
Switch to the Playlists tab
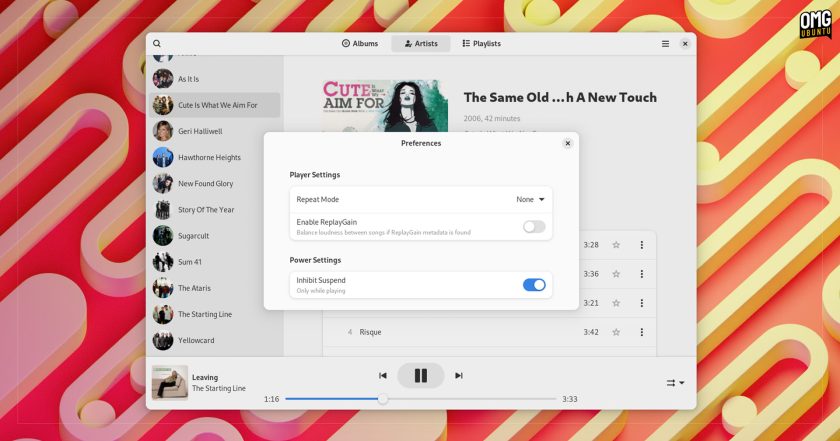click(x=481, y=43)
